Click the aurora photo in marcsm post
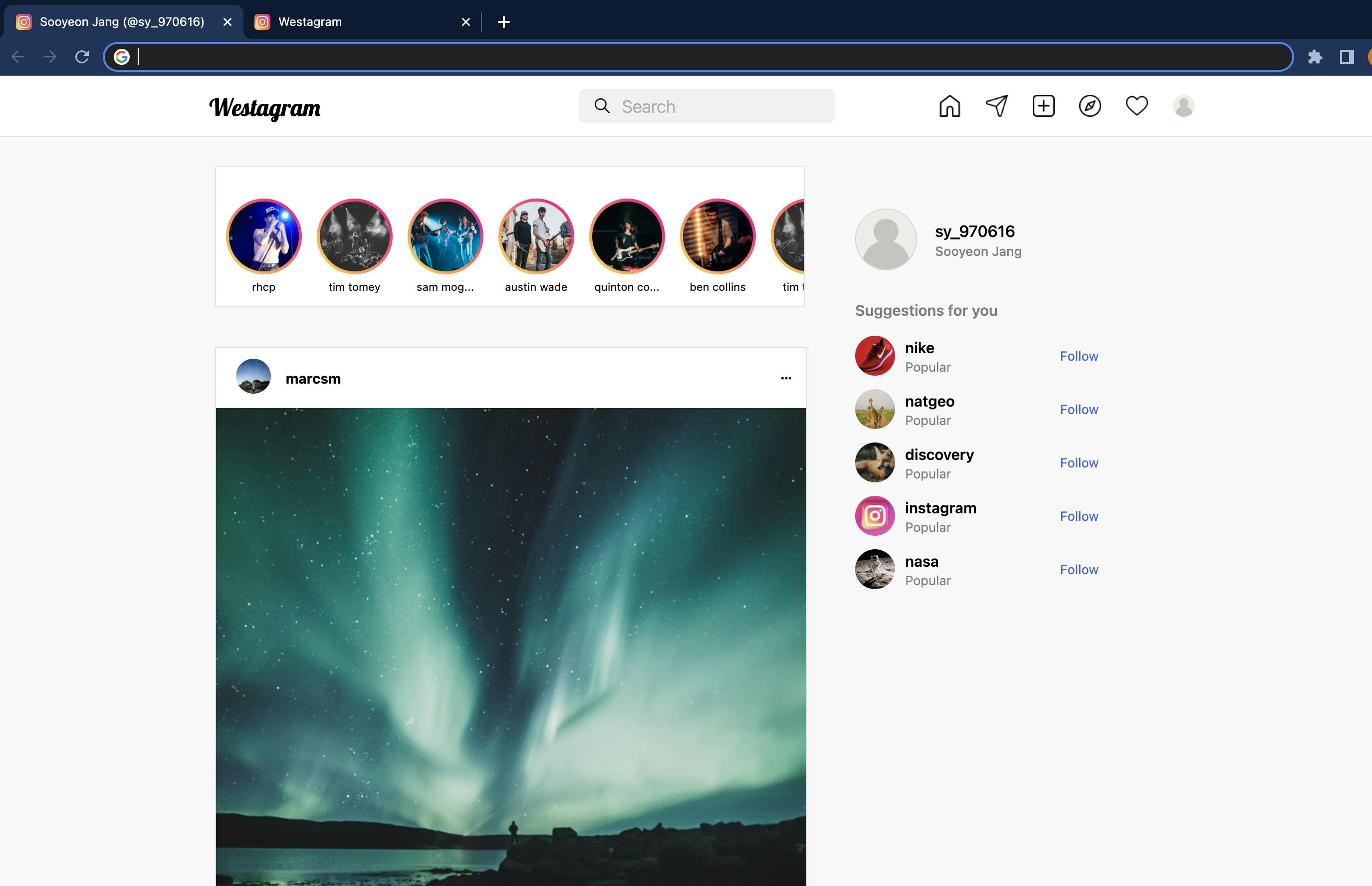 coord(511,647)
